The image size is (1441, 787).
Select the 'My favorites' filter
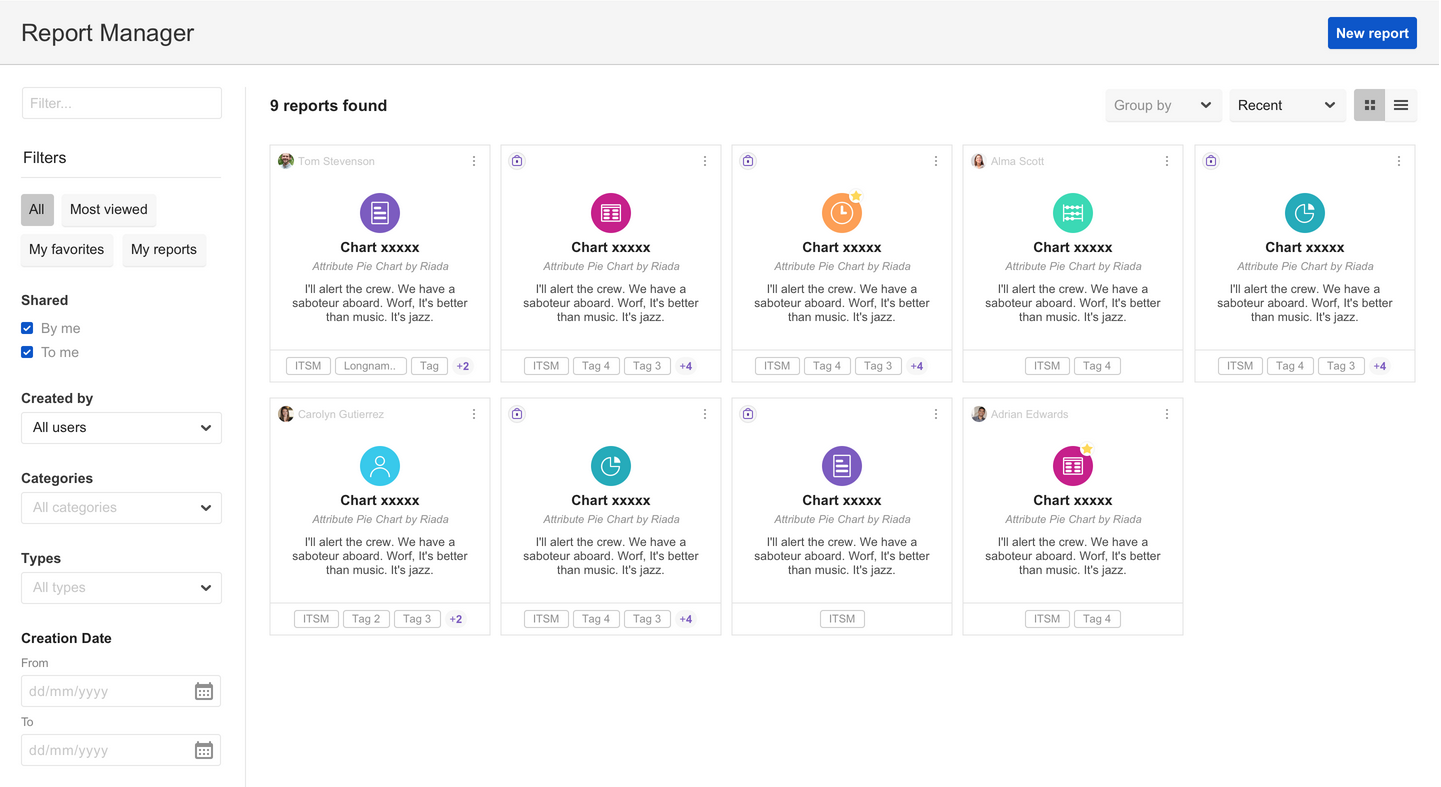(66, 249)
